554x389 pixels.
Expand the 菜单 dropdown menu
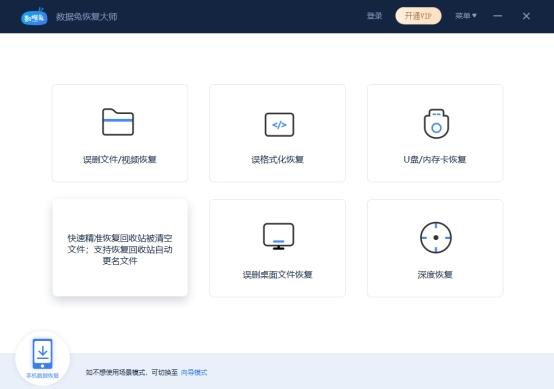pos(466,16)
